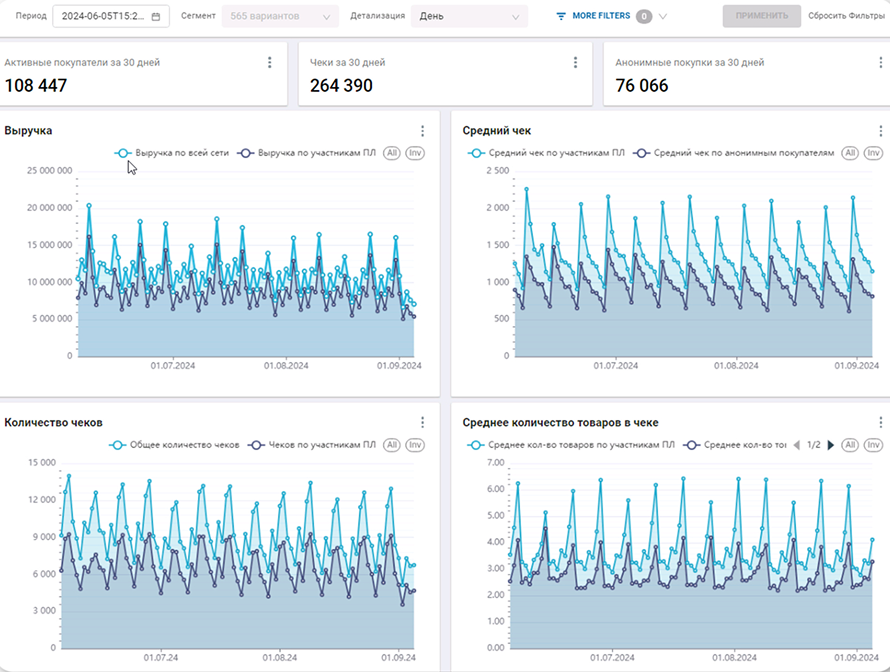Toggle Средний чек по анонимным покупателям series
Viewport: 890px width, 672px height.
735,153
